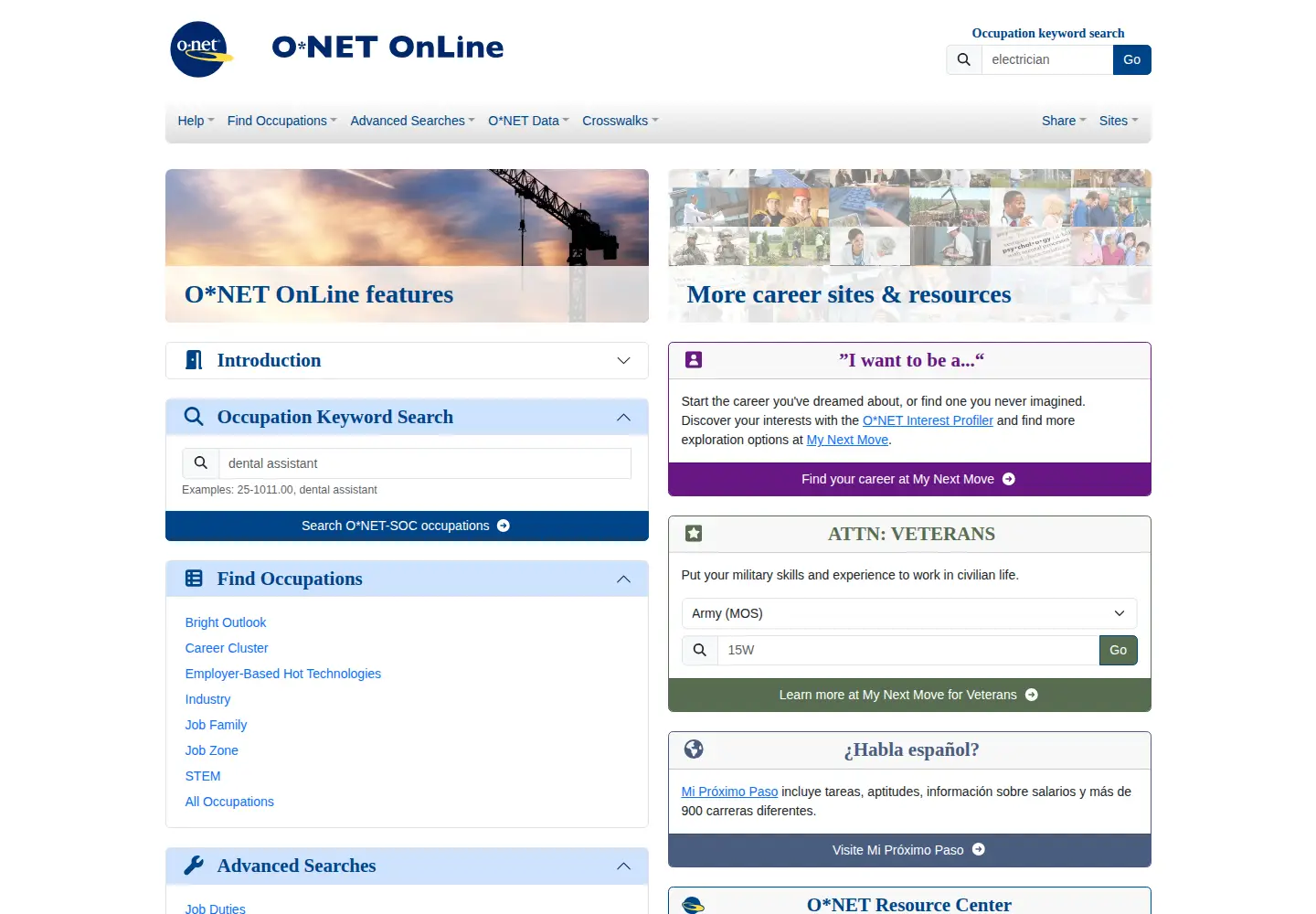Open the Mi Próximo Paso text link
The width and height of the screenshot is (1316, 914).
point(729,792)
